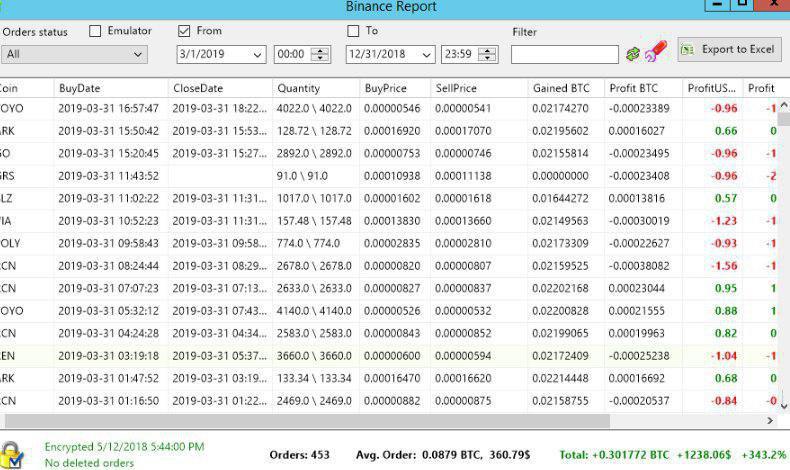Adjust the From time 00:00 spinner
This screenshot has height=470, width=790.
click(x=320, y=54)
